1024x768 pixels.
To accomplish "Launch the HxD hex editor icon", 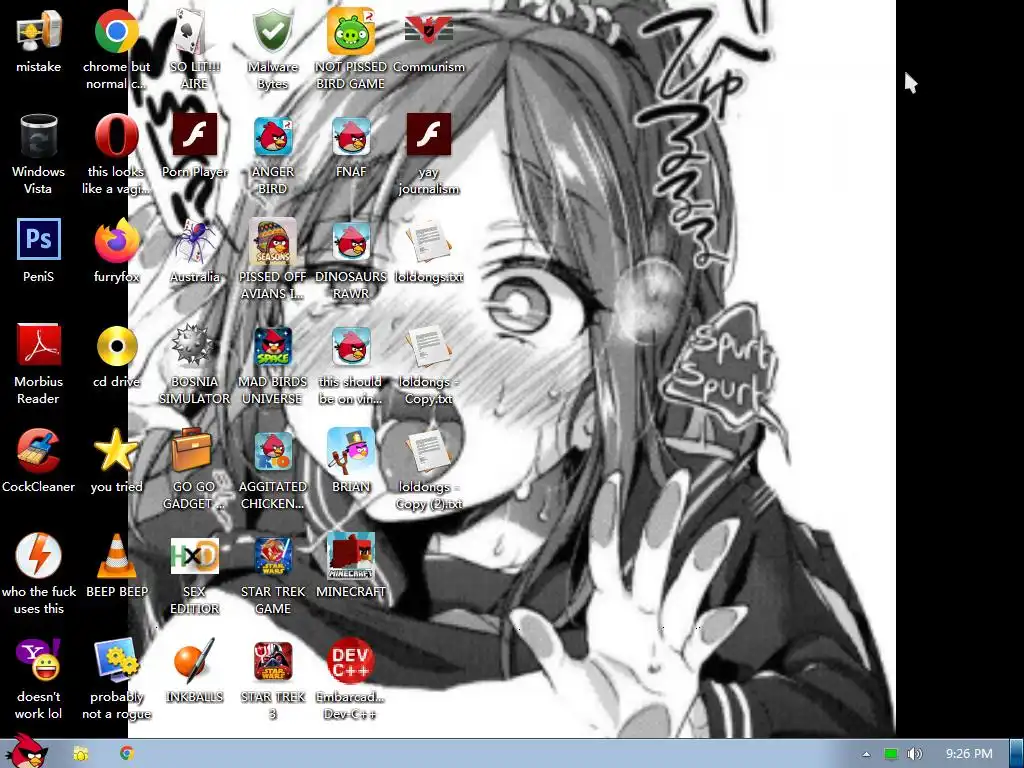I will click(x=194, y=556).
